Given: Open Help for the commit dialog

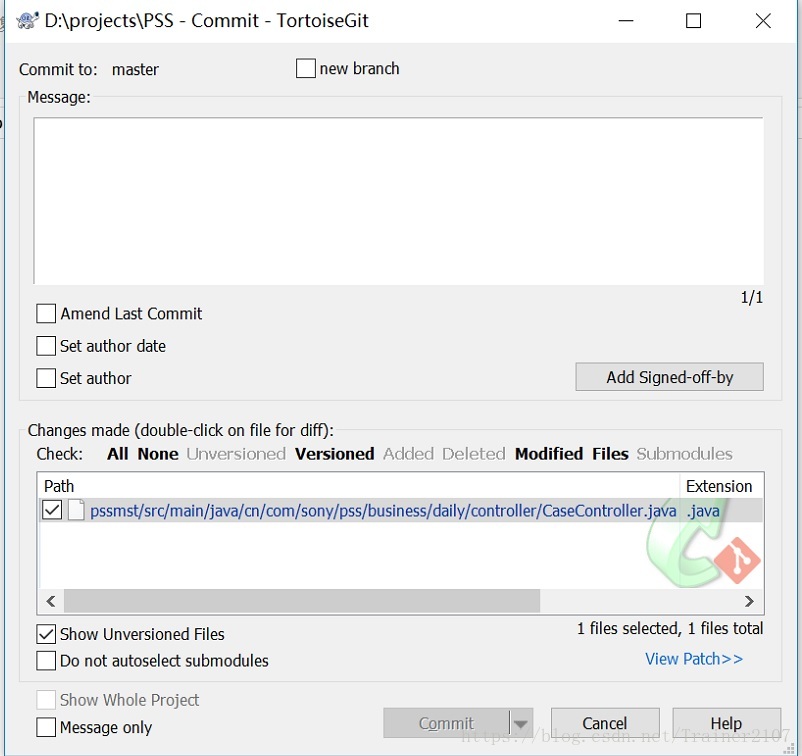Looking at the screenshot, I should coord(726,723).
